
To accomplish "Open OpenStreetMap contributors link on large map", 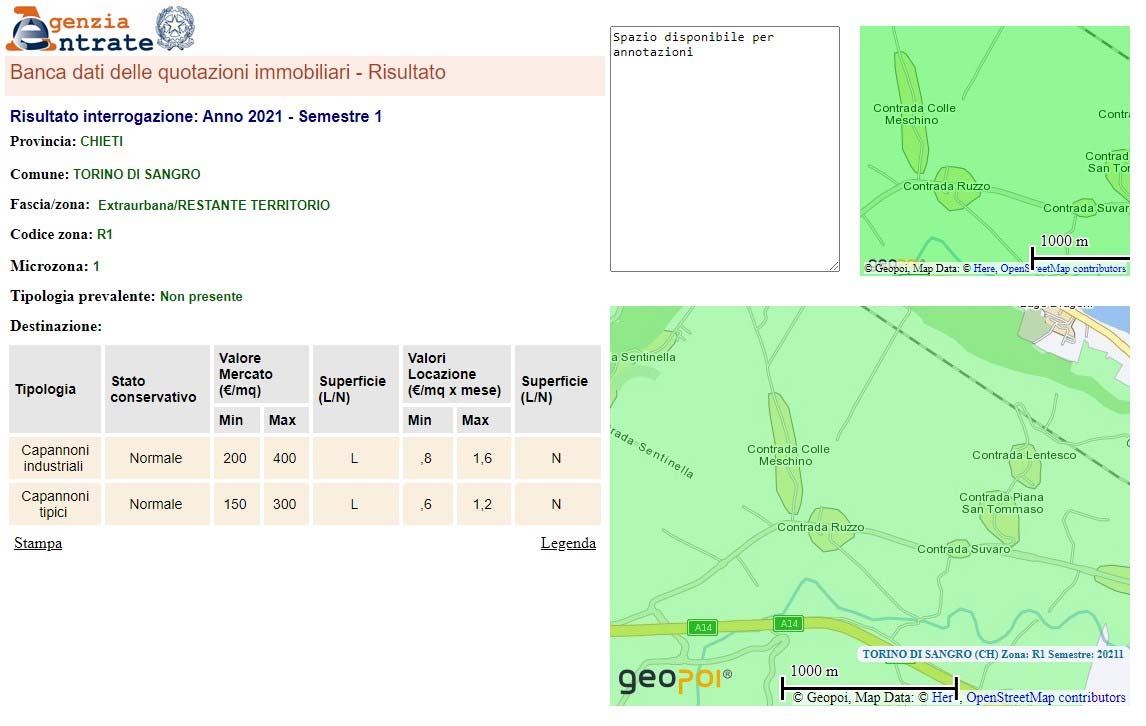I will click(1045, 697).
